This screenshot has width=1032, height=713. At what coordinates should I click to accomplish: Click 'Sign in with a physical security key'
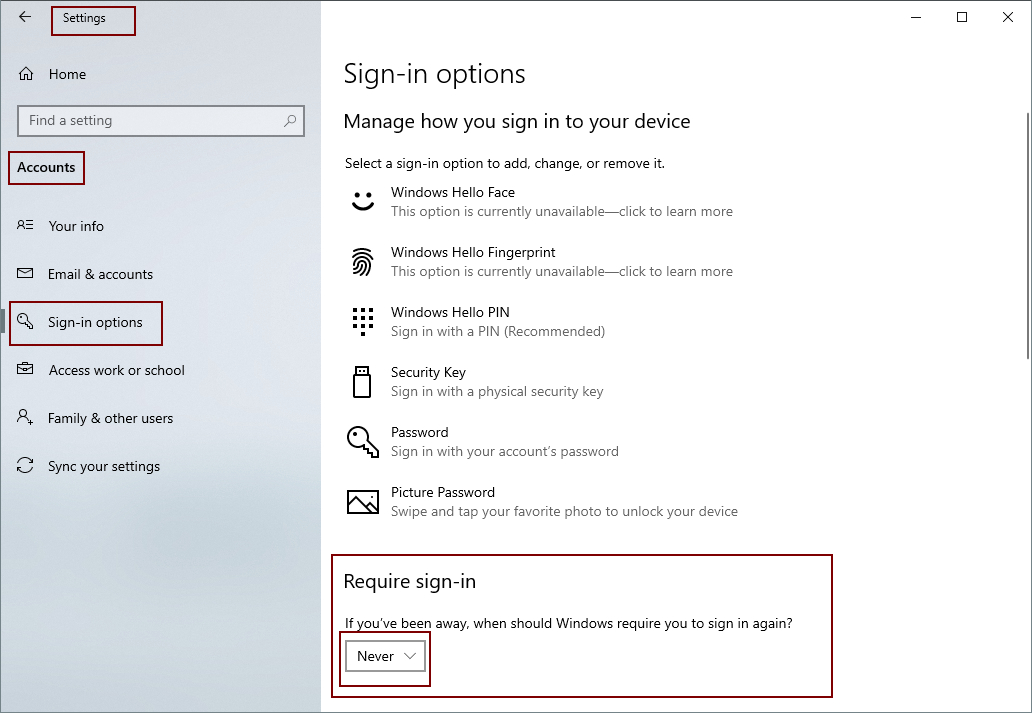[x=497, y=391]
